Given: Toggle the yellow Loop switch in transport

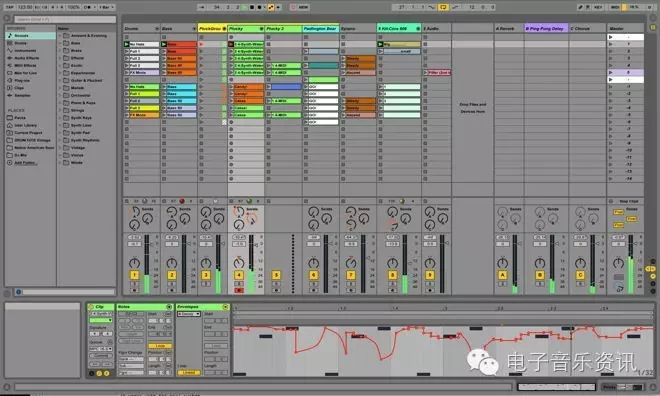Looking at the screenshot, I should pyautogui.click(x=443, y=7).
